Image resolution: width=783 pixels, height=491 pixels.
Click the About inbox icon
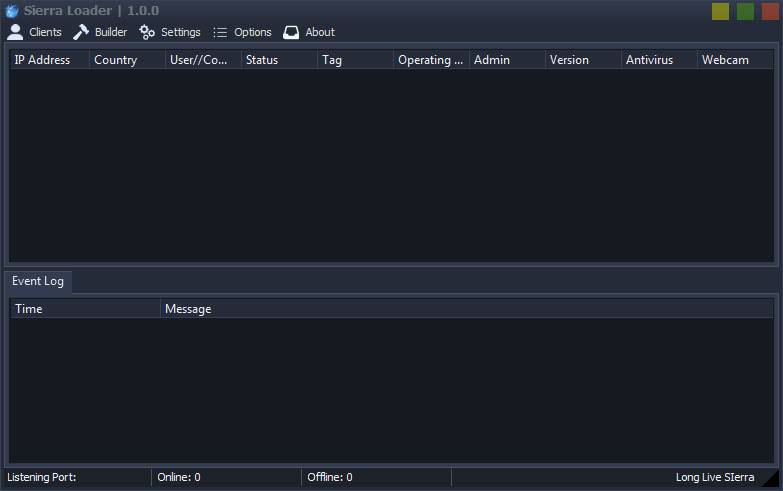click(x=291, y=32)
